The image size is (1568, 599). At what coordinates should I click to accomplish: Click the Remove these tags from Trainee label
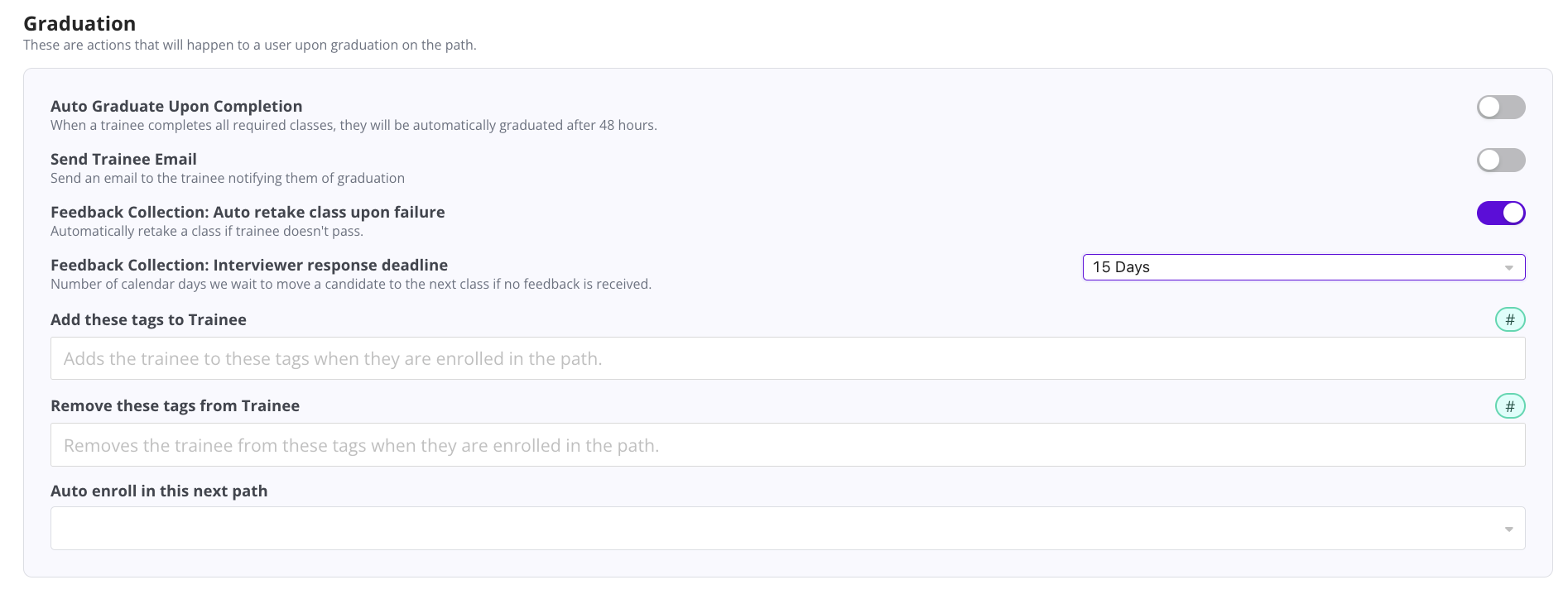175,406
